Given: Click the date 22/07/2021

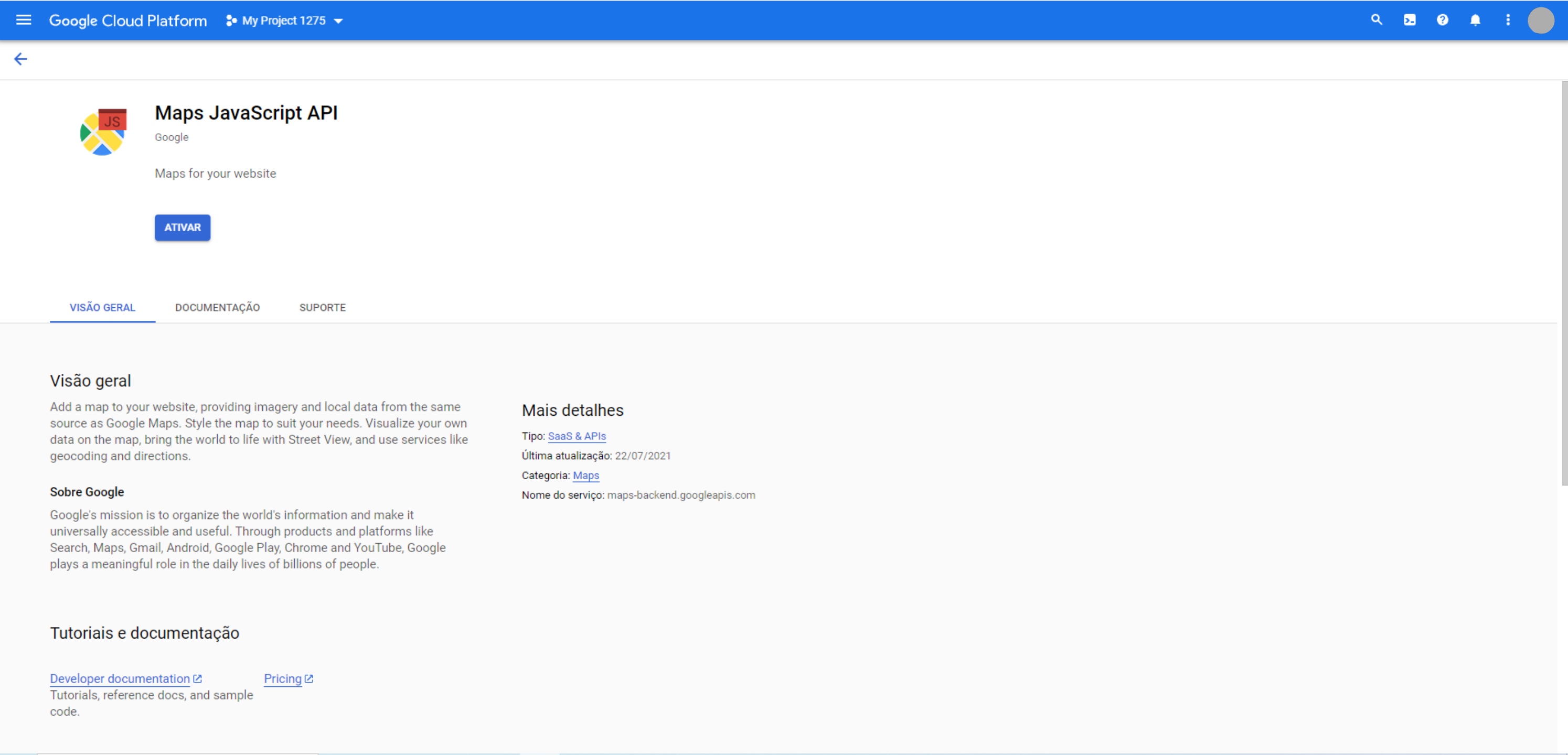Looking at the screenshot, I should click(643, 456).
